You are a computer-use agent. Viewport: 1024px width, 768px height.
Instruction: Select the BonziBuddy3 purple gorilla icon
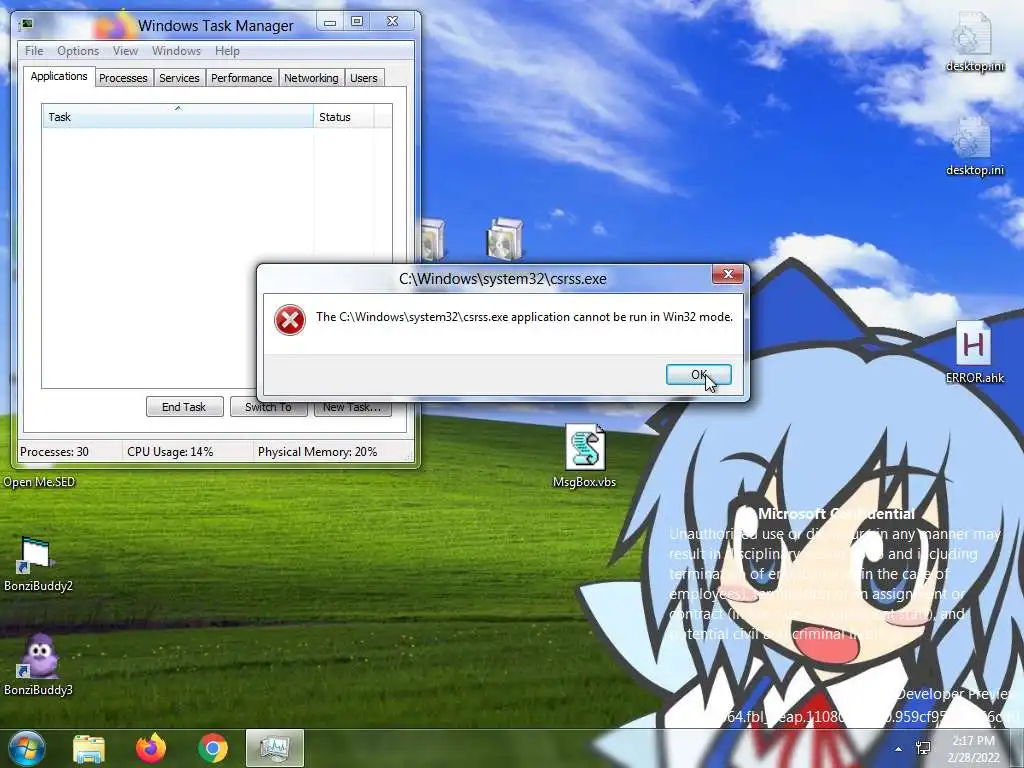(x=38, y=665)
